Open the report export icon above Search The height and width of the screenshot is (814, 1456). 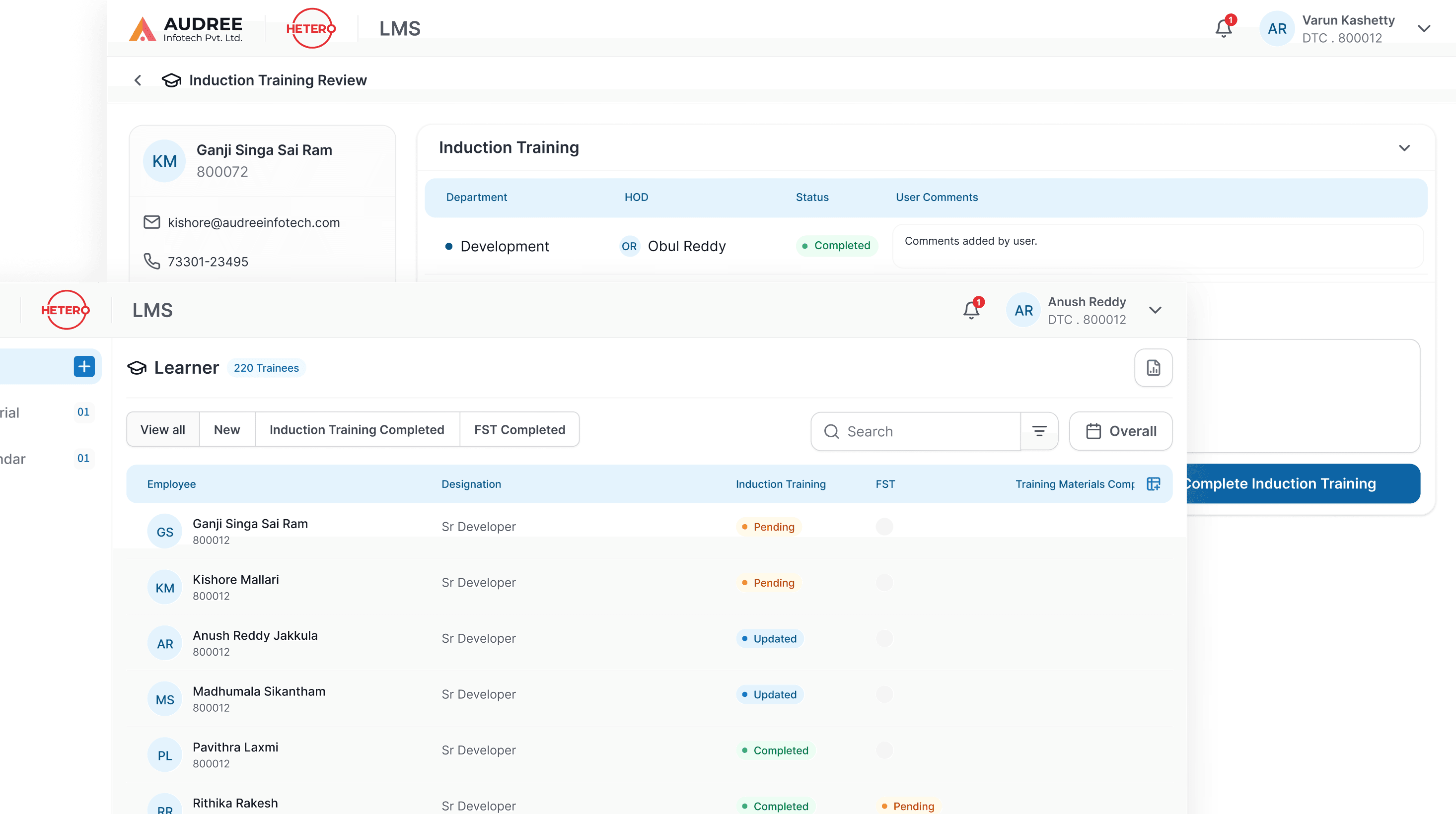[x=1153, y=368]
